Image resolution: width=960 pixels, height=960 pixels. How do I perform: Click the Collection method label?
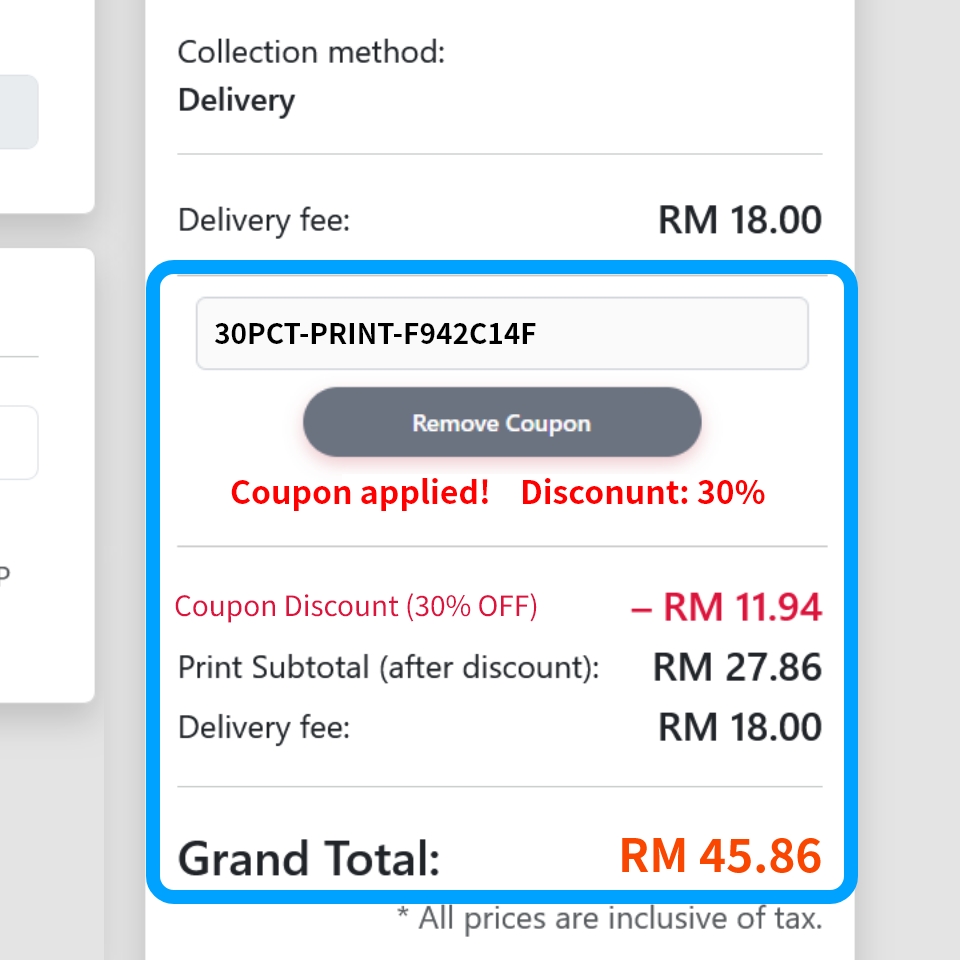(311, 52)
